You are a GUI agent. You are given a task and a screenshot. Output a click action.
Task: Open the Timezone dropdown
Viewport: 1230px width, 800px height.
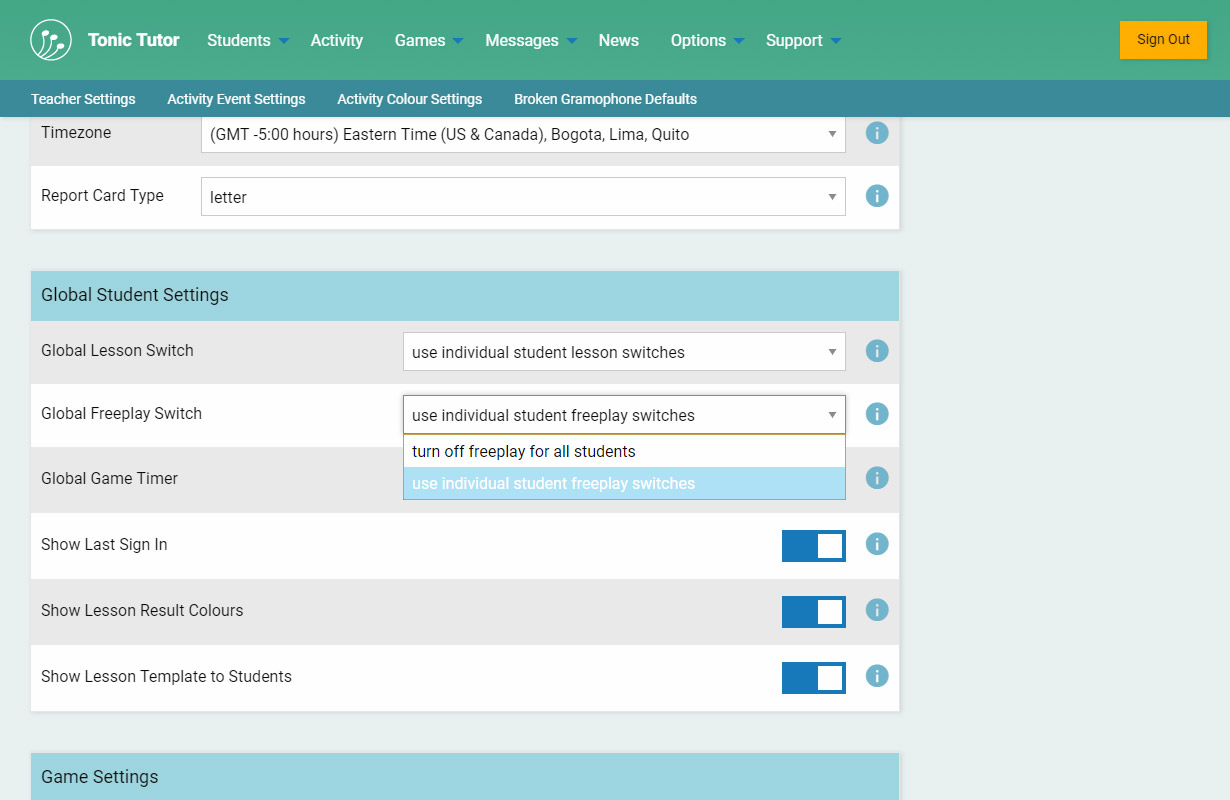click(523, 134)
